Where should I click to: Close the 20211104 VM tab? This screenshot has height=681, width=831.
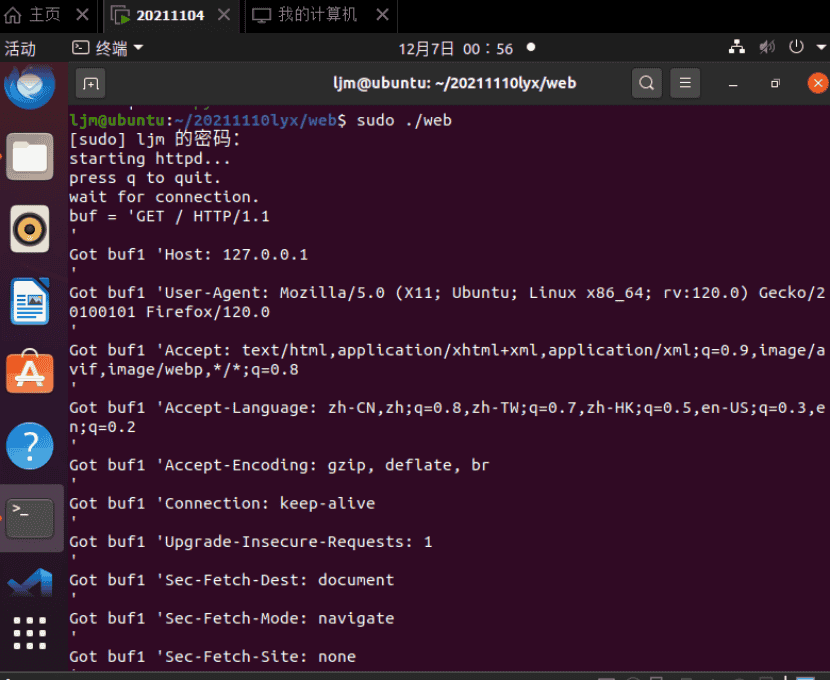tap(225, 15)
